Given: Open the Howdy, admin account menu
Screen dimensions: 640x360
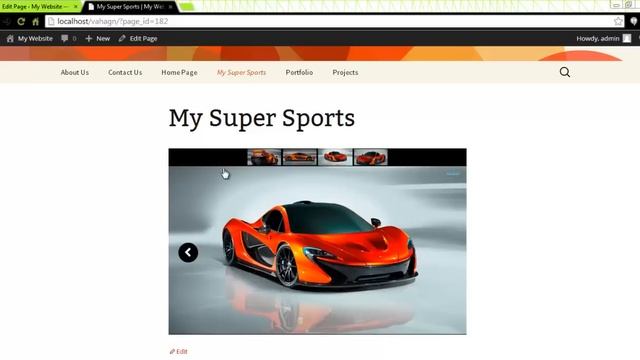Looking at the screenshot, I should tap(603, 38).
